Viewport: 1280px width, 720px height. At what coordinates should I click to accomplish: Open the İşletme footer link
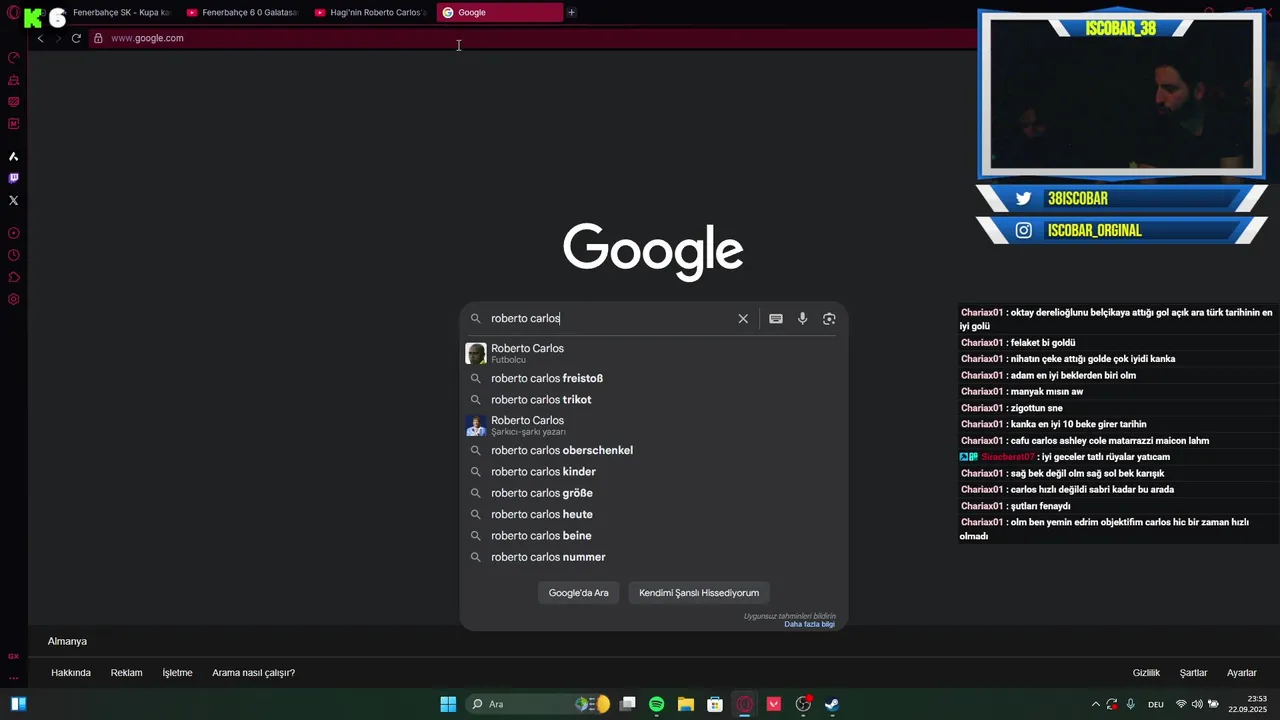coord(177,673)
